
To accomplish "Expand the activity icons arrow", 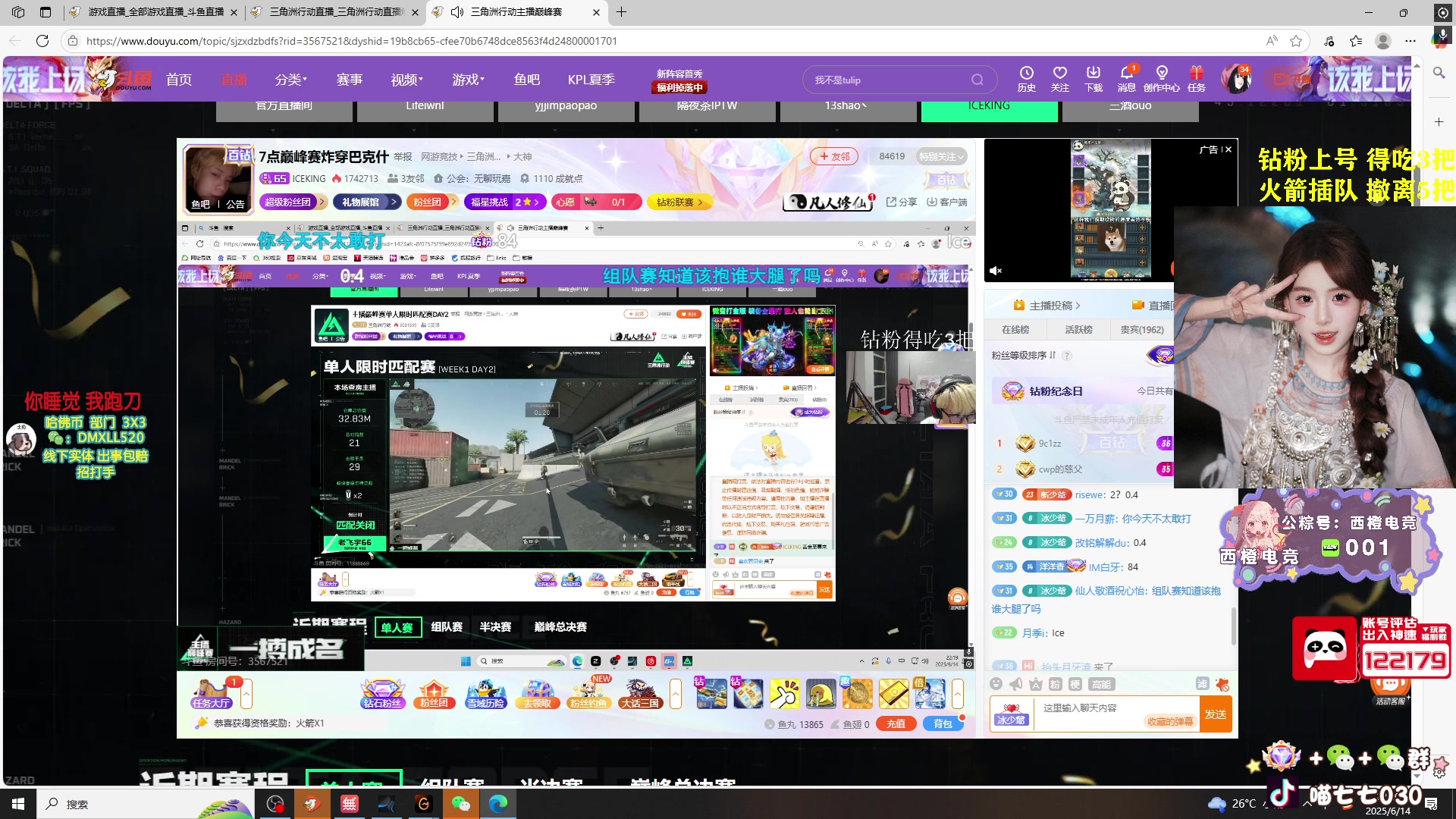I will click(676, 694).
